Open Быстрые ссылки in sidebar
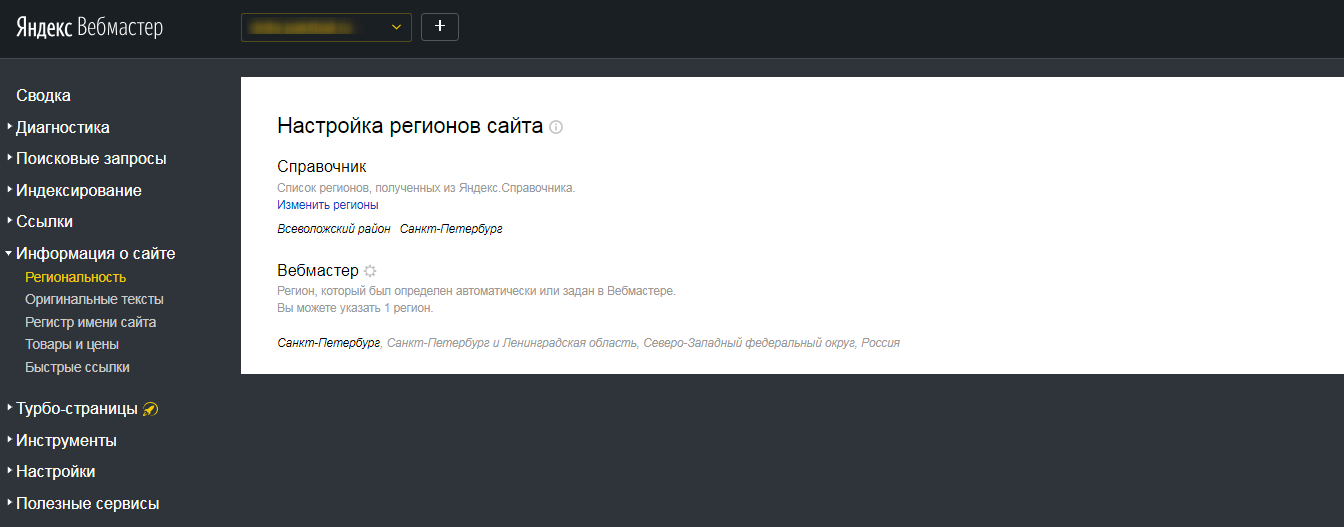Screen dimensions: 1344x527 coord(77,367)
